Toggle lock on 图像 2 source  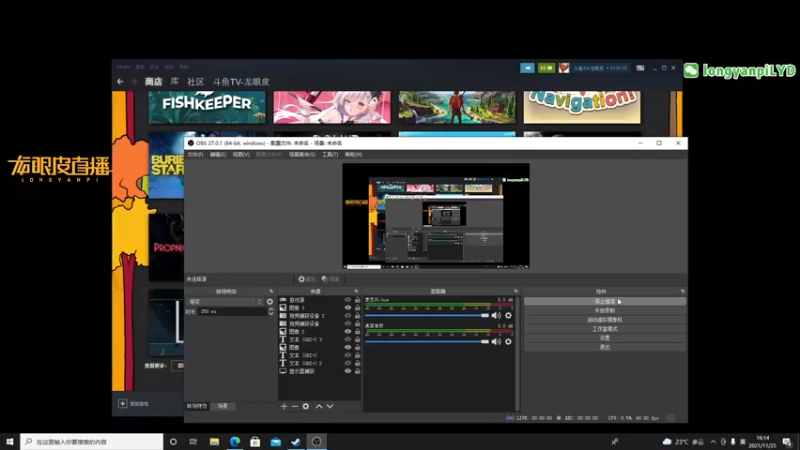click(358, 332)
